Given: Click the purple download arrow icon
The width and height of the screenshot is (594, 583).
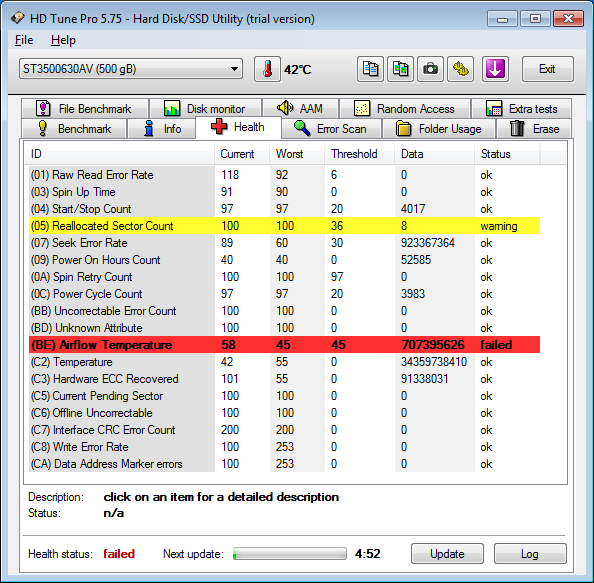Looking at the screenshot, I should coord(495,69).
